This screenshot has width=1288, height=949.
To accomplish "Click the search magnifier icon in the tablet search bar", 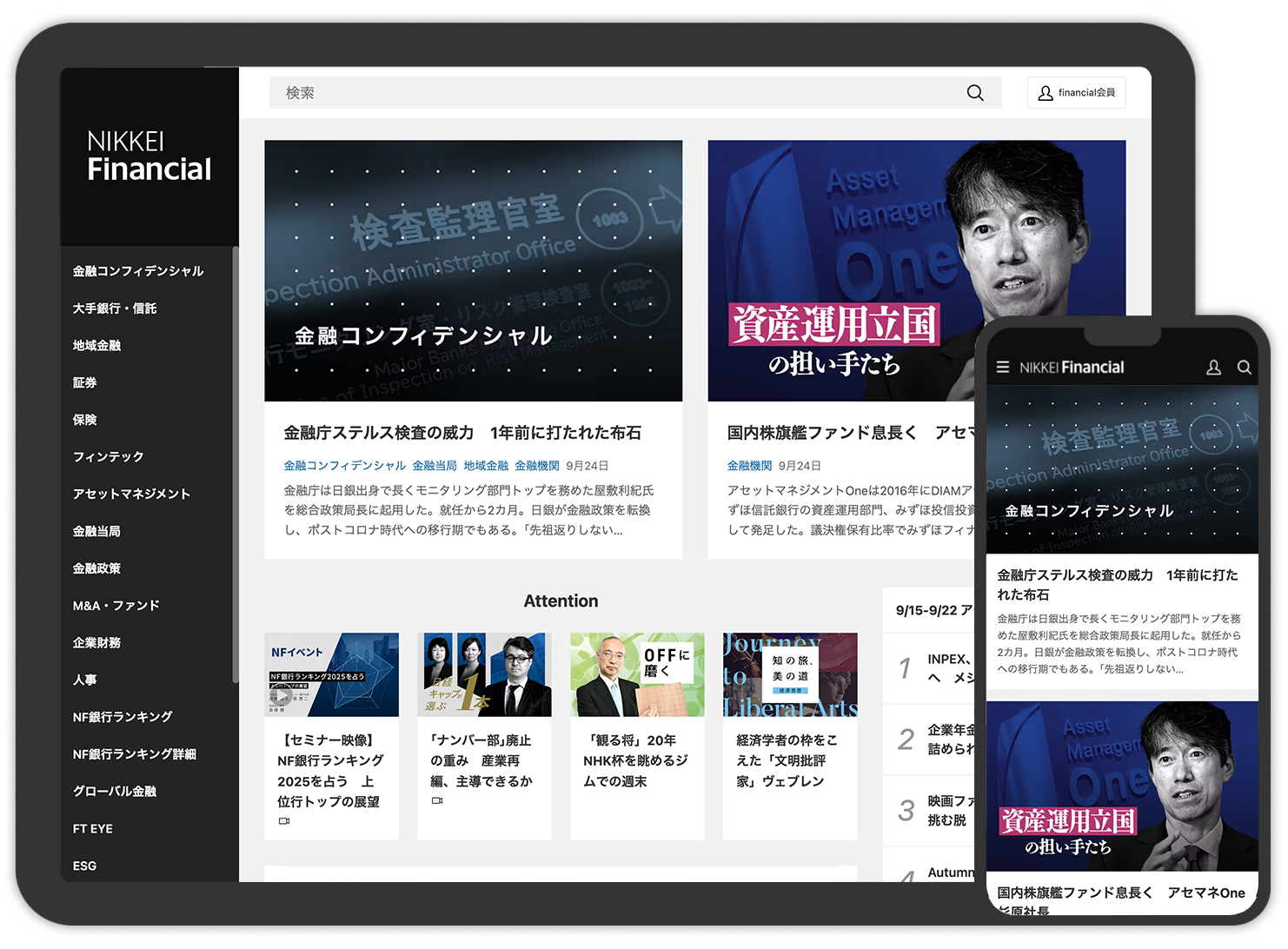I will point(975,93).
